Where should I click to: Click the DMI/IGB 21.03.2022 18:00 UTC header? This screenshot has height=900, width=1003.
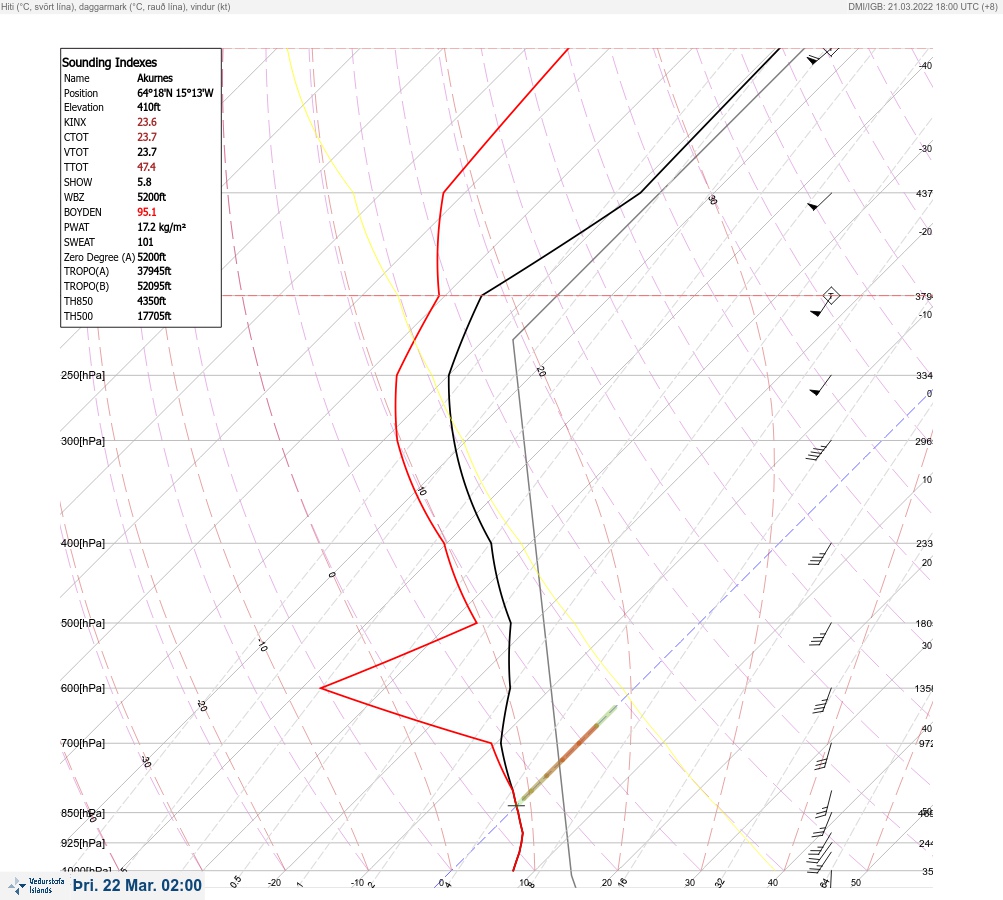pyautogui.click(x=923, y=6)
